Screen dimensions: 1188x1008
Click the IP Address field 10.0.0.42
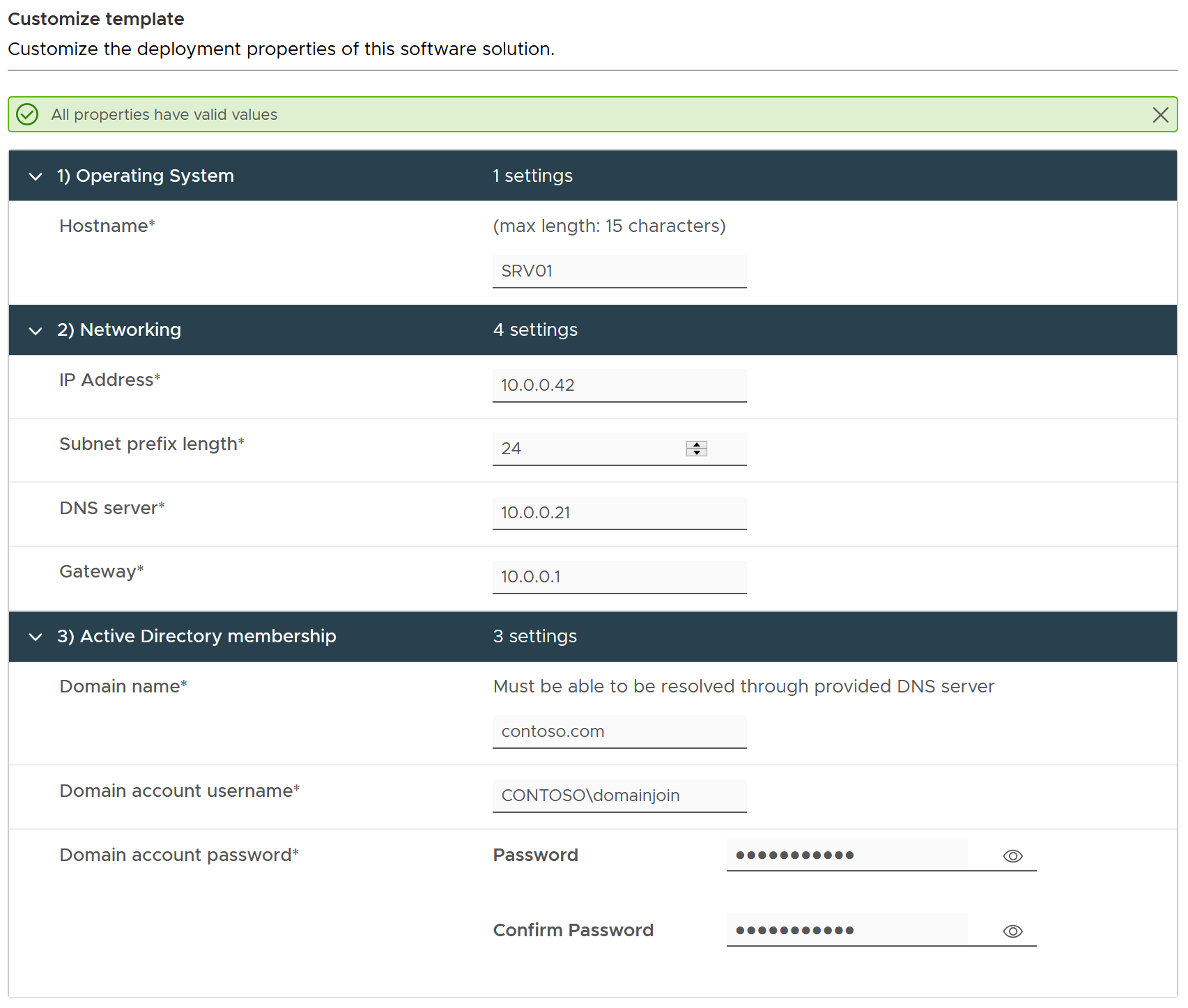click(619, 385)
